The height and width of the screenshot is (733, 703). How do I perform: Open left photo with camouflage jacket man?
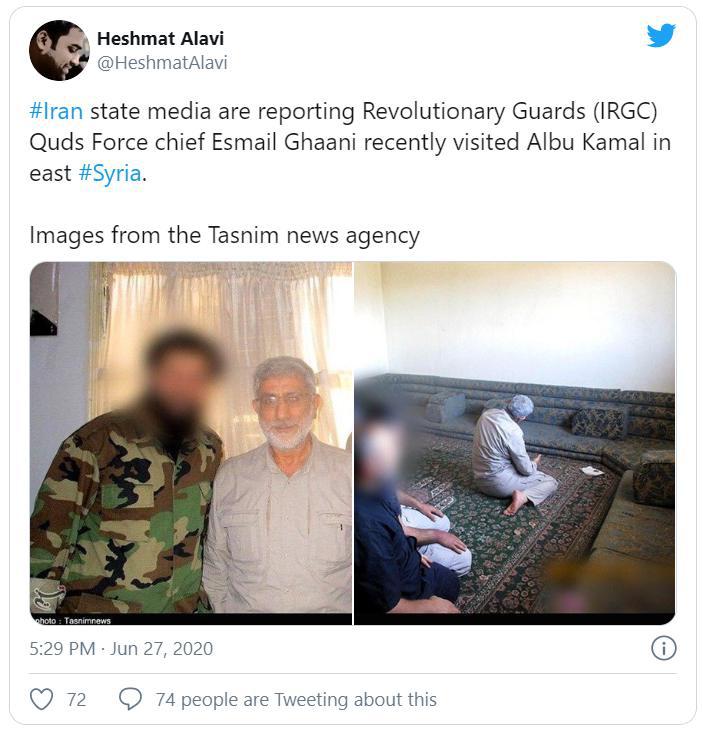pos(191,443)
